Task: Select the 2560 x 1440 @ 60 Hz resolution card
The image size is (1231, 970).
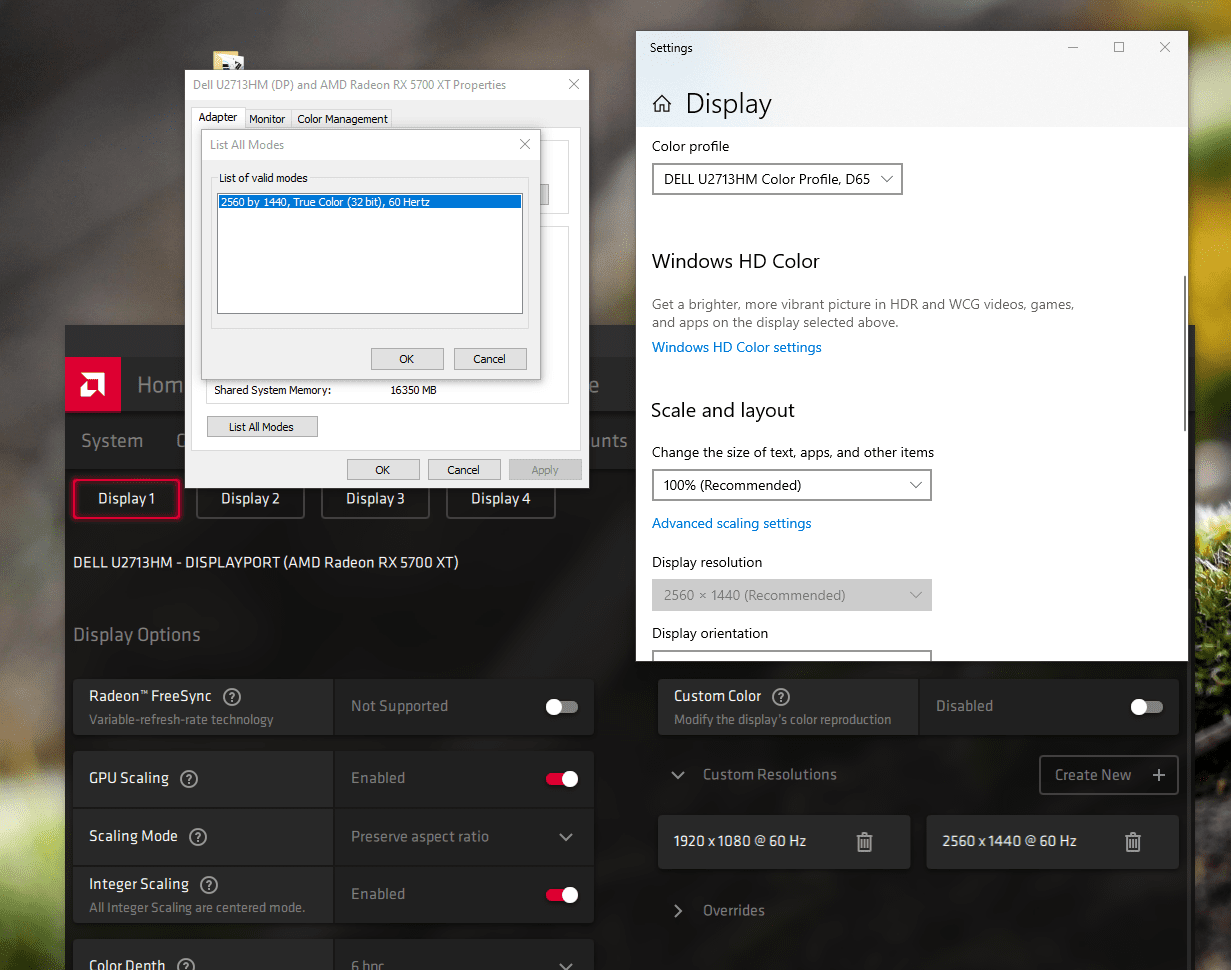Action: (1052, 842)
